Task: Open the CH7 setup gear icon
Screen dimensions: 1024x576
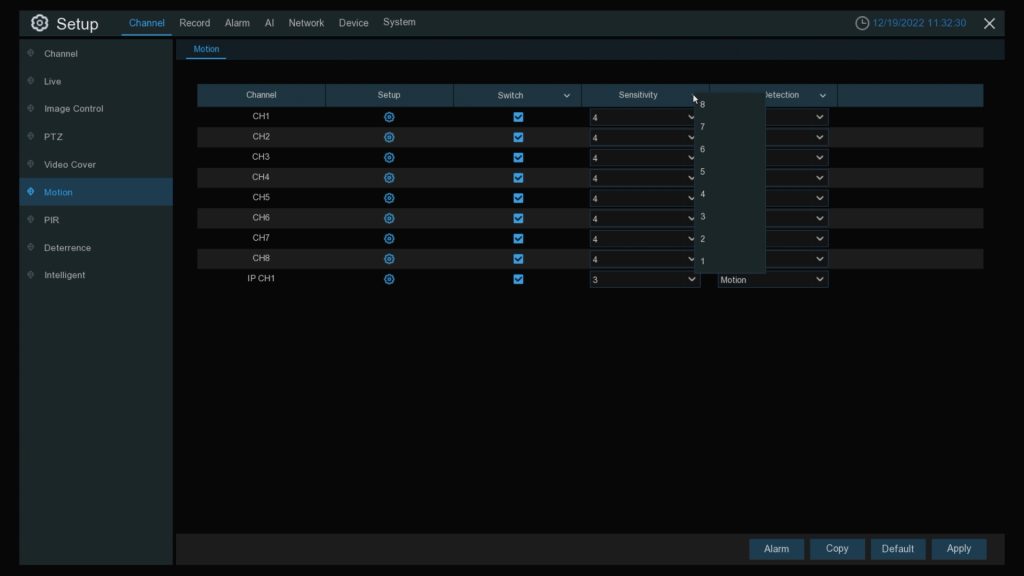Action: (389, 239)
